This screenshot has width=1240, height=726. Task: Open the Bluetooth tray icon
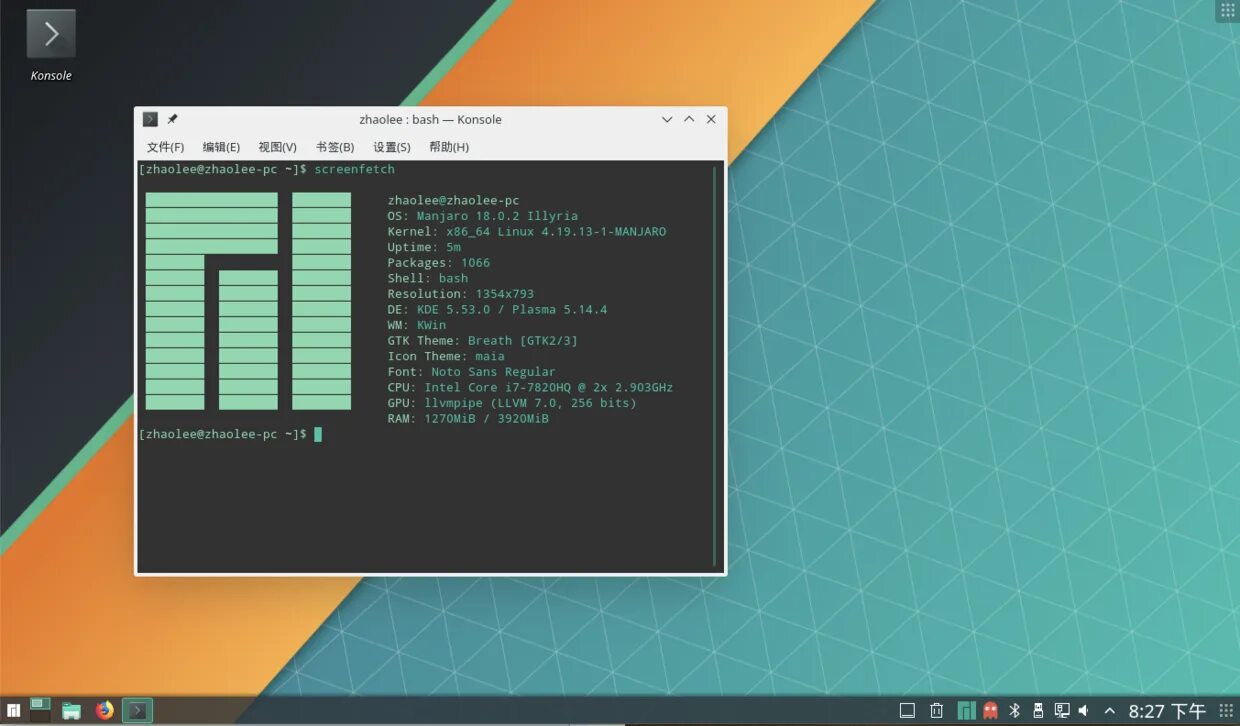coord(1014,710)
